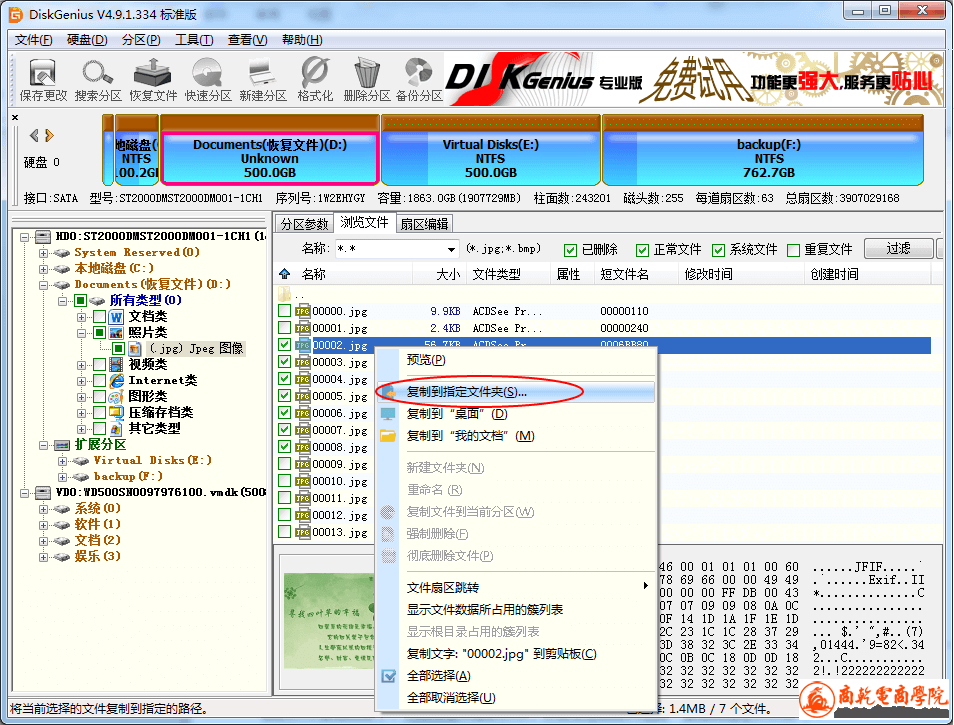Sort by the 文件类型 column header

click(509, 274)
